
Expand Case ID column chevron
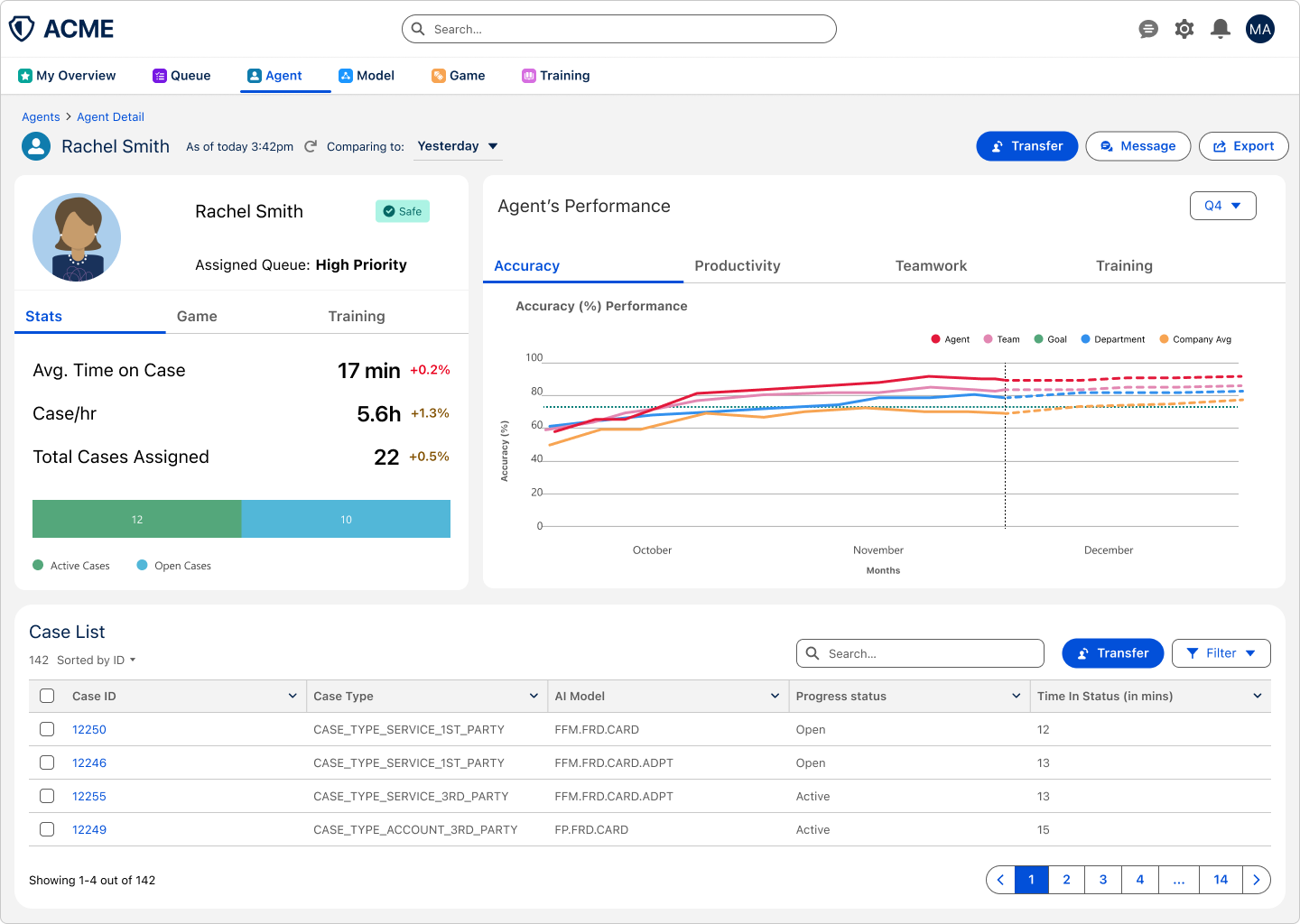click(x=292, y=696)
